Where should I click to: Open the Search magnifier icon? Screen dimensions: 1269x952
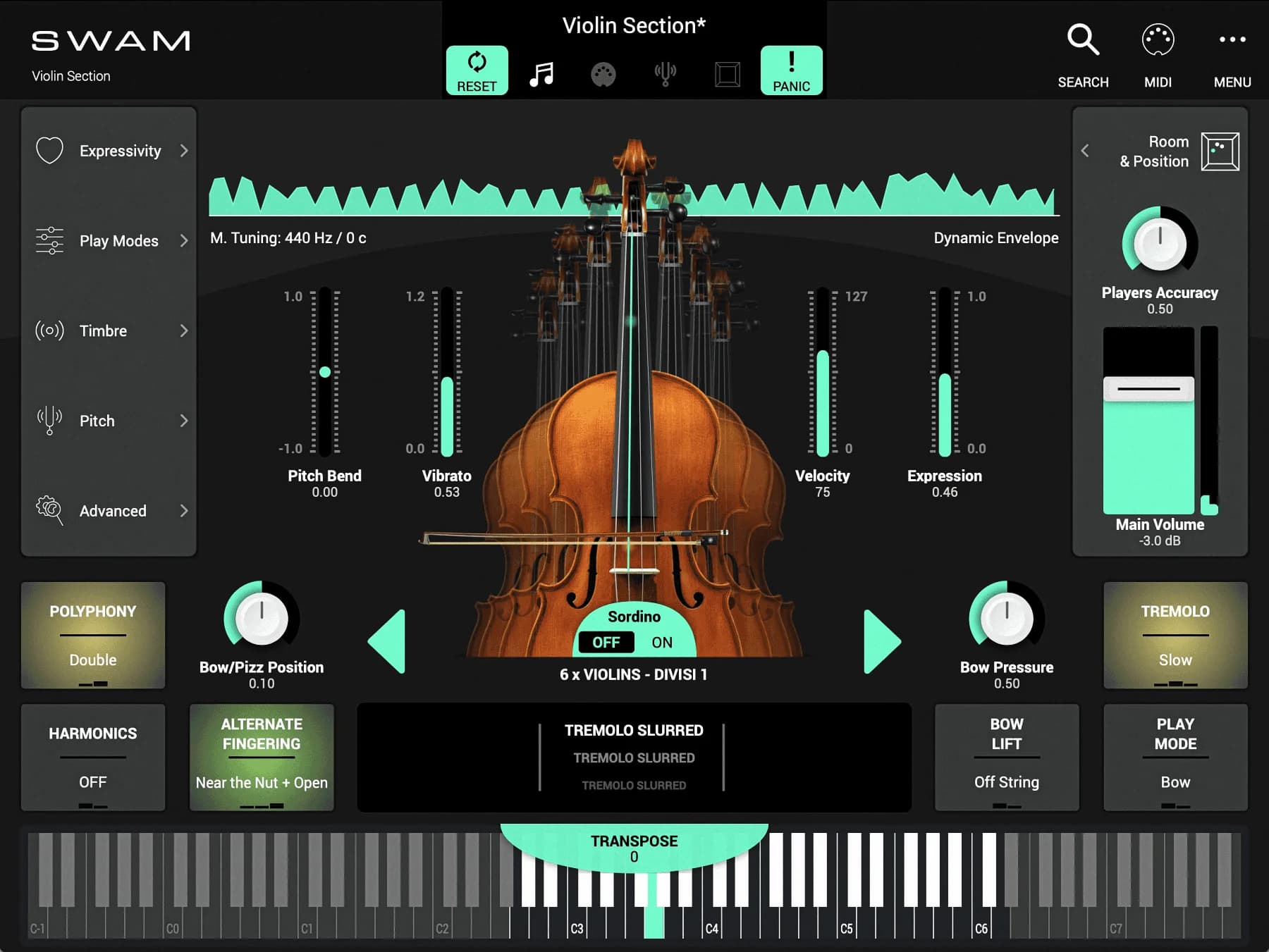(x=1083, y=40)
